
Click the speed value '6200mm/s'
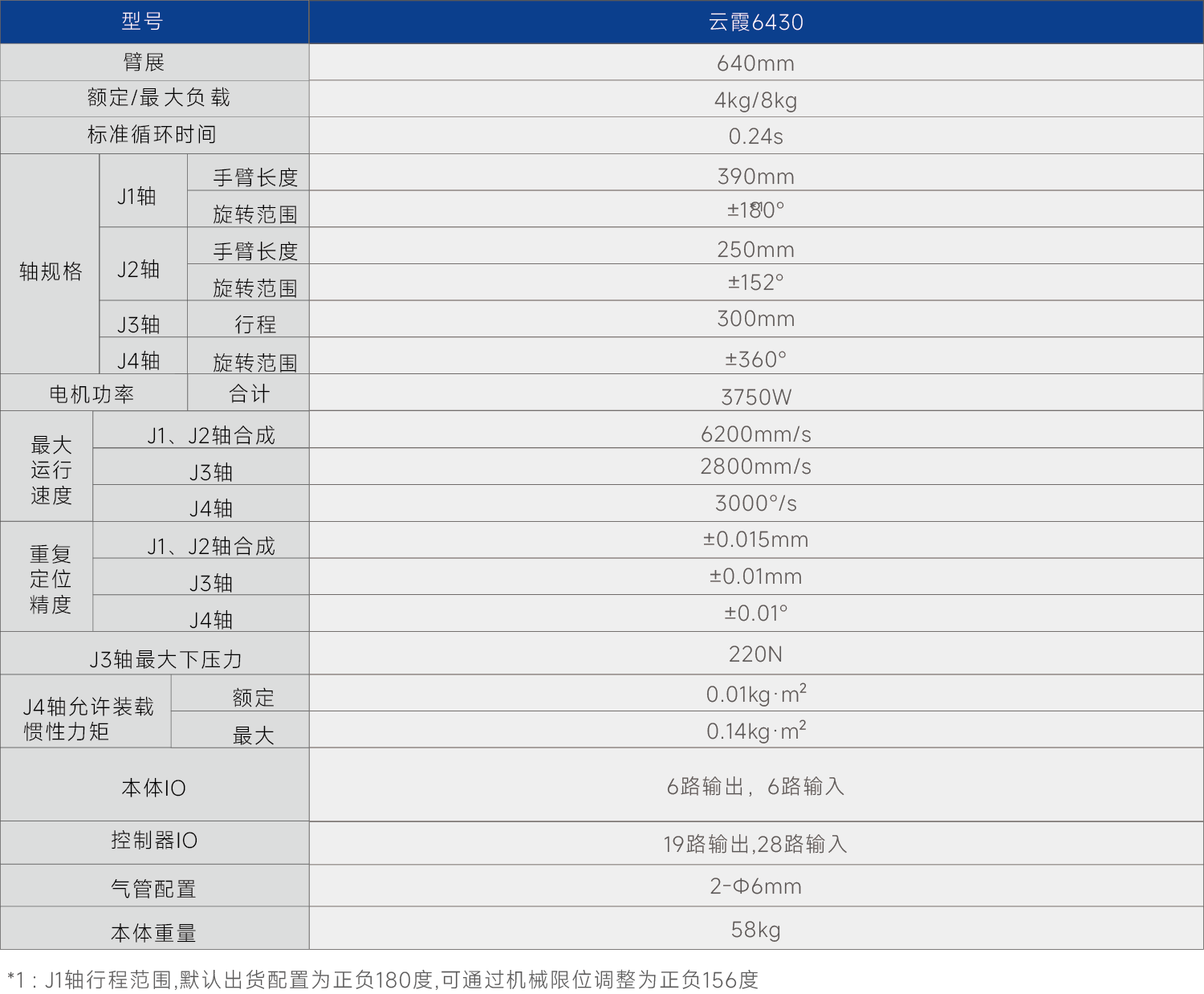(755, 434)
